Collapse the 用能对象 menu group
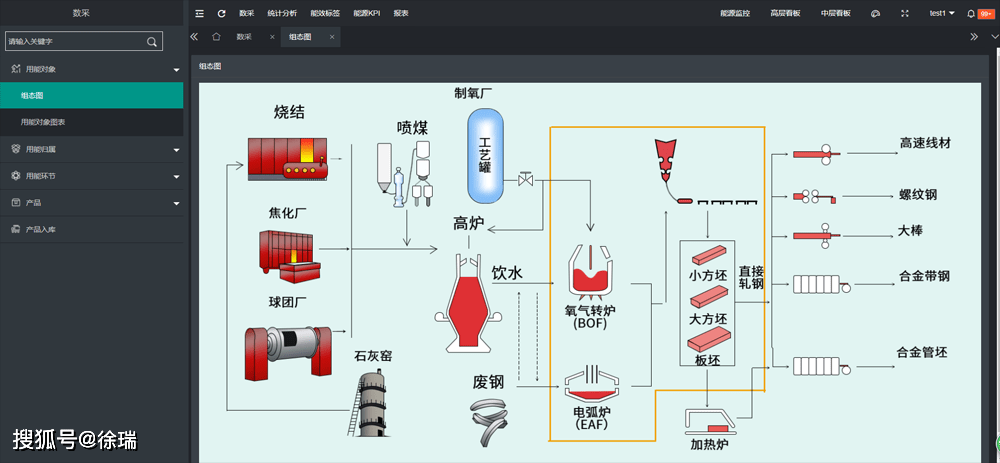The width and height of the screenshot is (1000, 463). click(x=176, y=70)
